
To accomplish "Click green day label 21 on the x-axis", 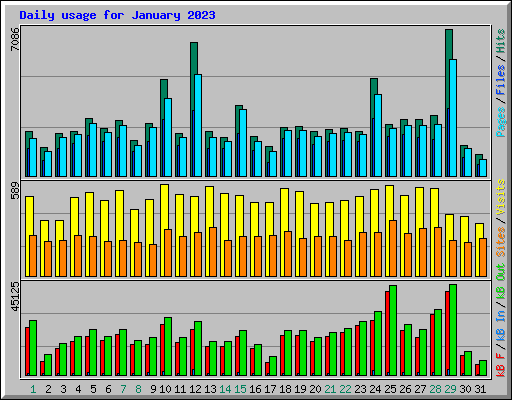I will 330,389.
